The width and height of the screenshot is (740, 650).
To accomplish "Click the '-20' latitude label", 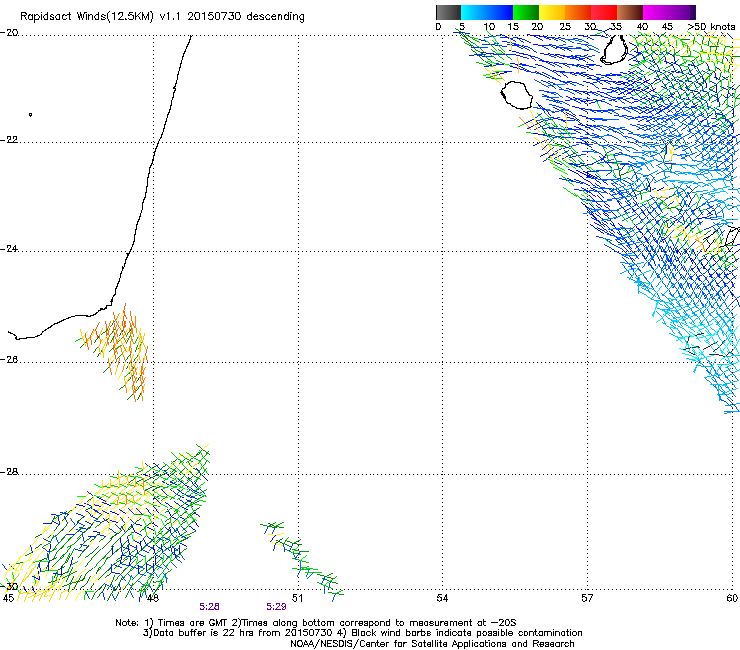I will click(x=9, y=33).
